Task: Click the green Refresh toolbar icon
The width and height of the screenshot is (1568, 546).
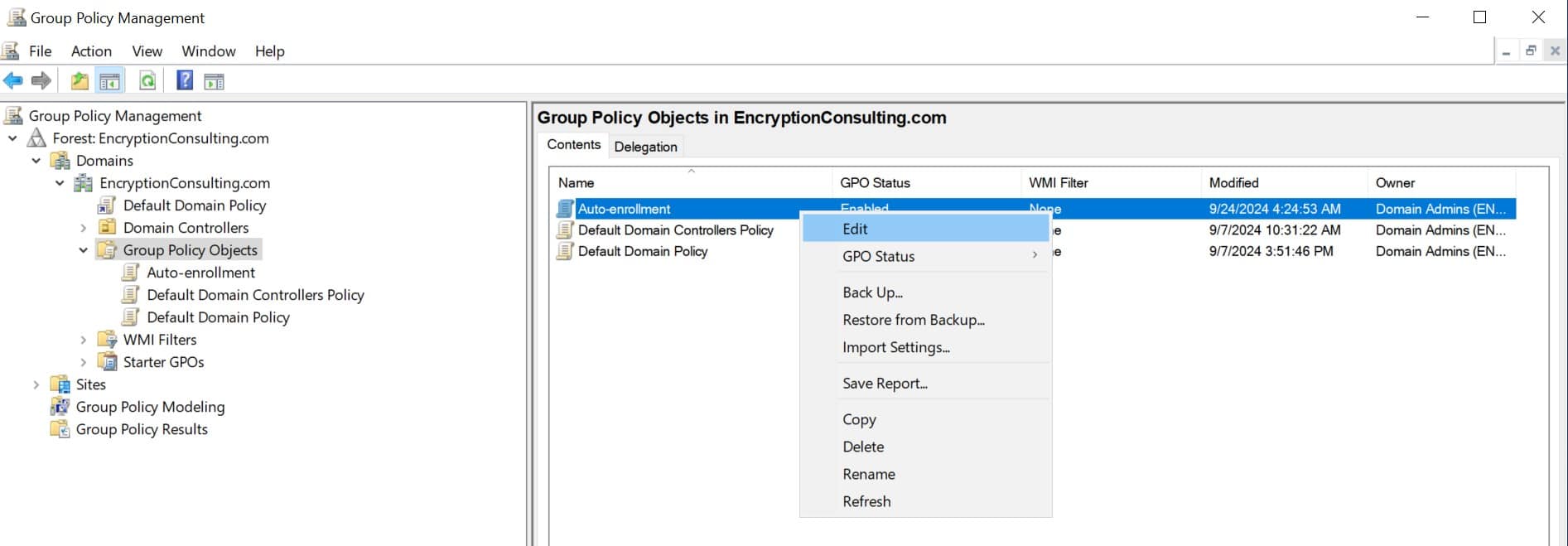Action: pos(147,81)
